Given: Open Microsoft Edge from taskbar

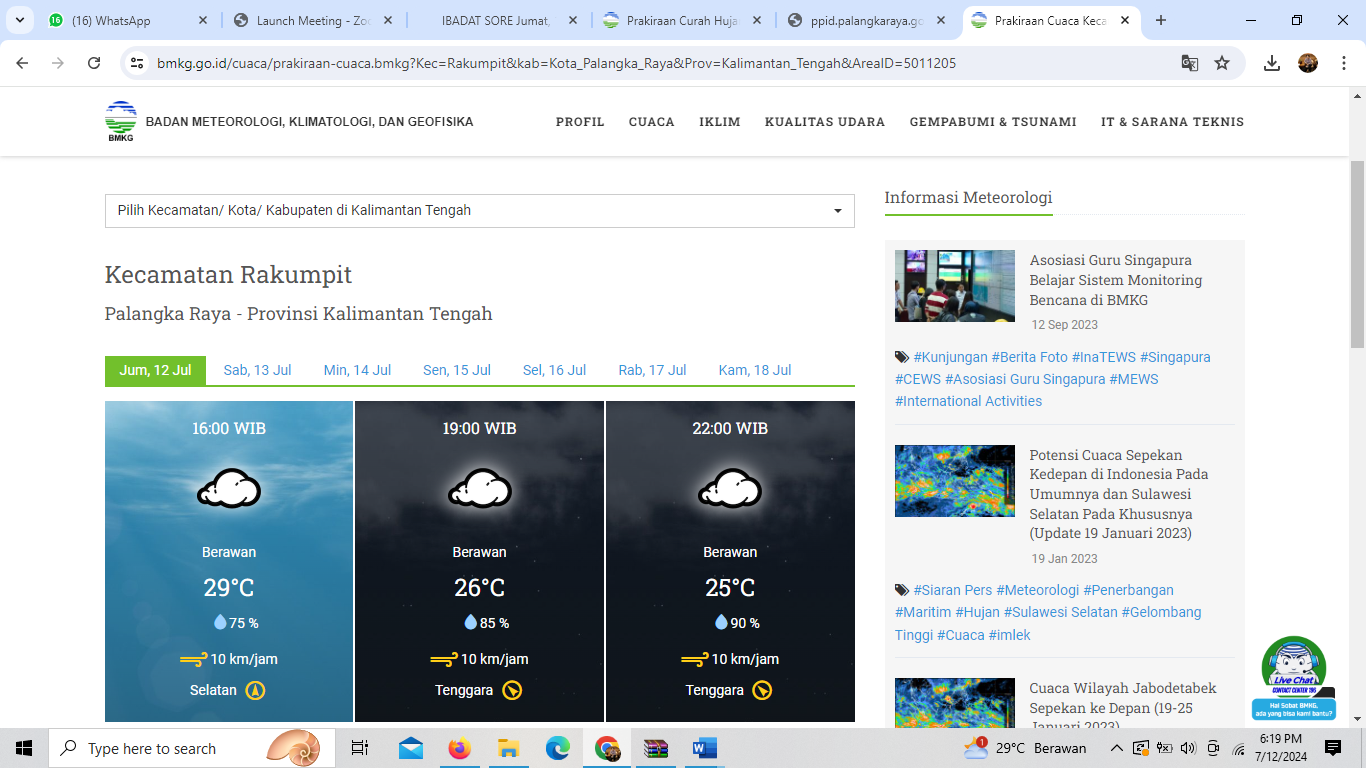Looking at the screenshot, I should pos(557,748).
